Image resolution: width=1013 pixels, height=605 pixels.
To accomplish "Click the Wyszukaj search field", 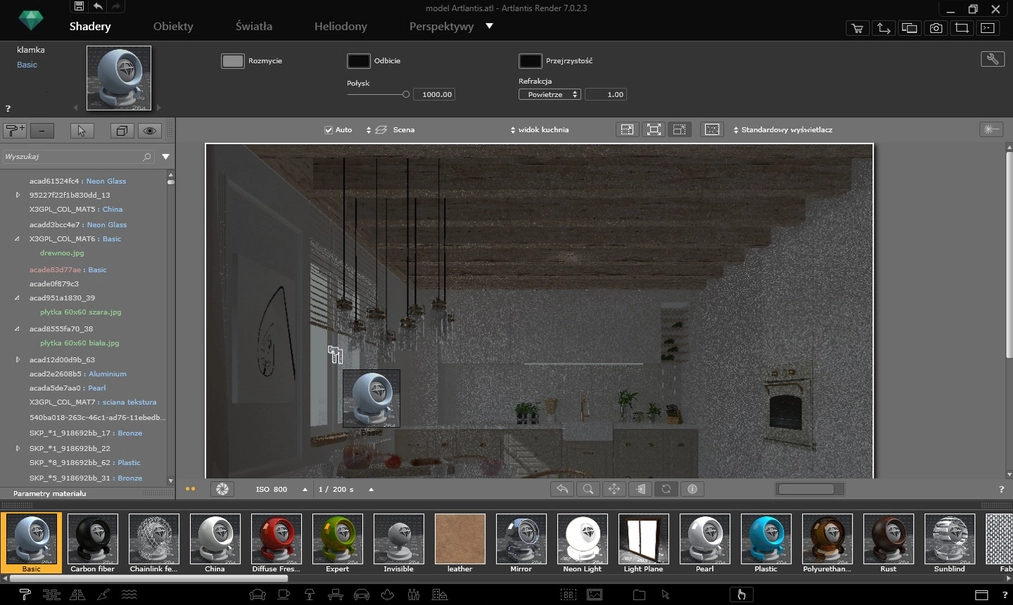I will [x=70, y=157].
